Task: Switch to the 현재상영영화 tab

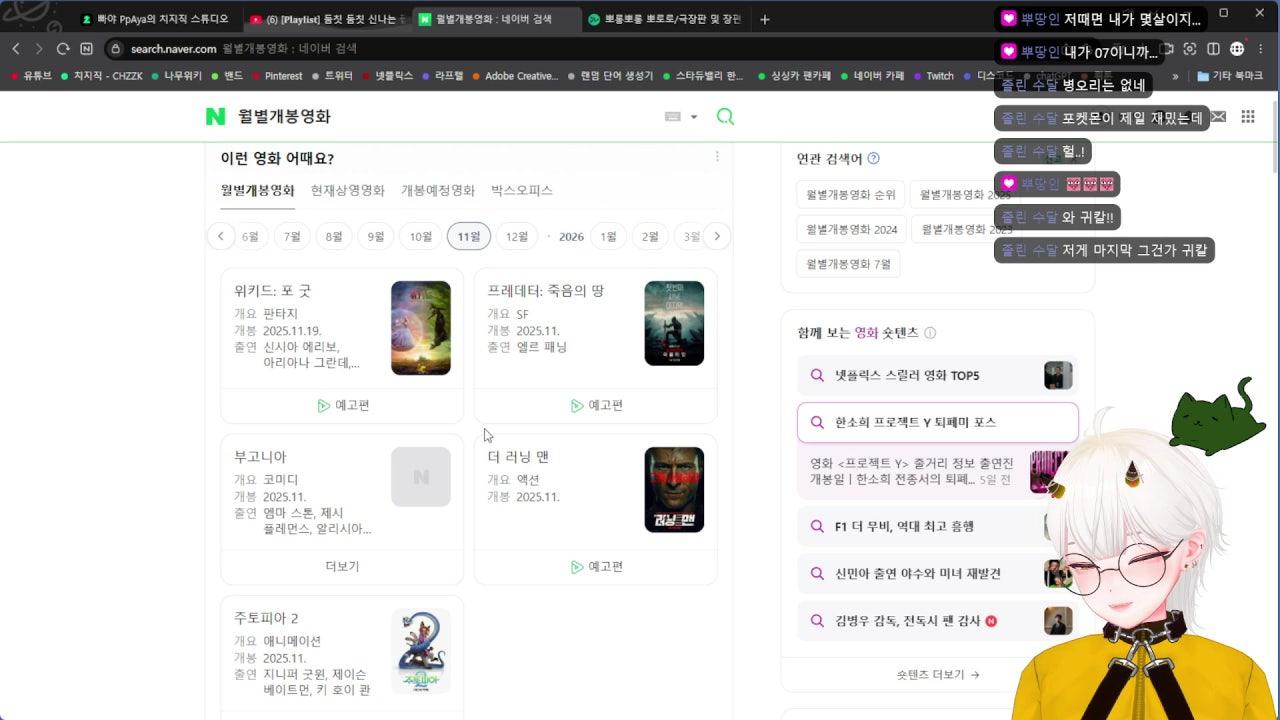Action: point(348,190)
